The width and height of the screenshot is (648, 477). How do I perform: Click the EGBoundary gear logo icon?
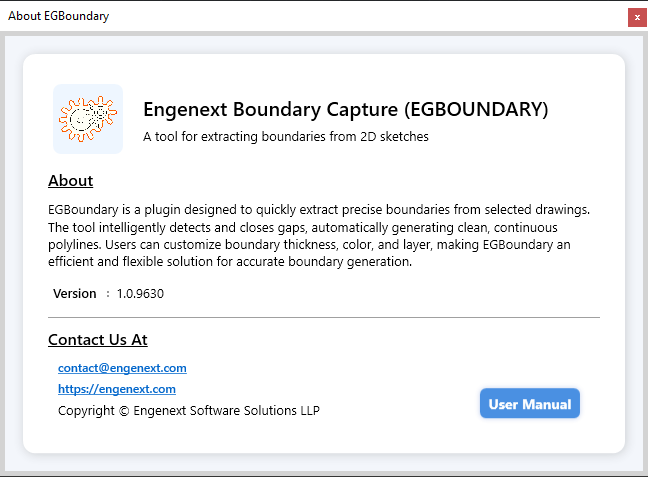88,119
